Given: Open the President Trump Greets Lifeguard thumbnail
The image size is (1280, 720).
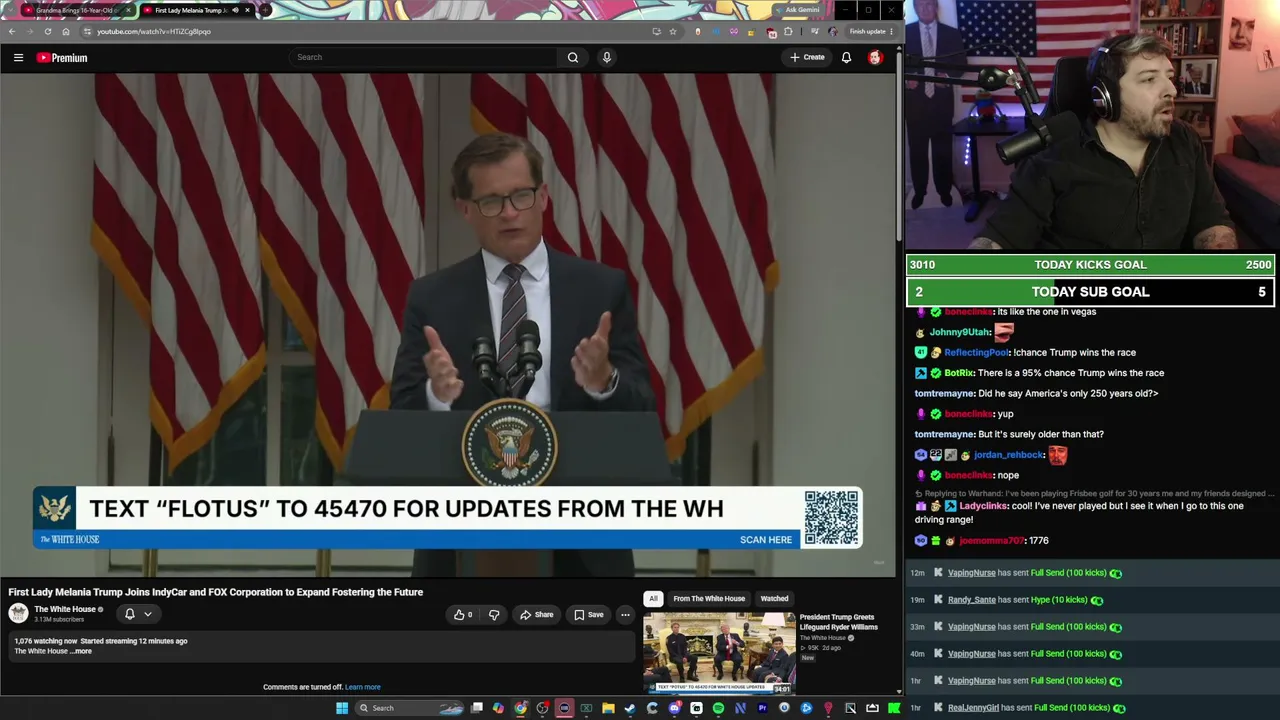Looking at the screenshot, I should tap(719, 653).
